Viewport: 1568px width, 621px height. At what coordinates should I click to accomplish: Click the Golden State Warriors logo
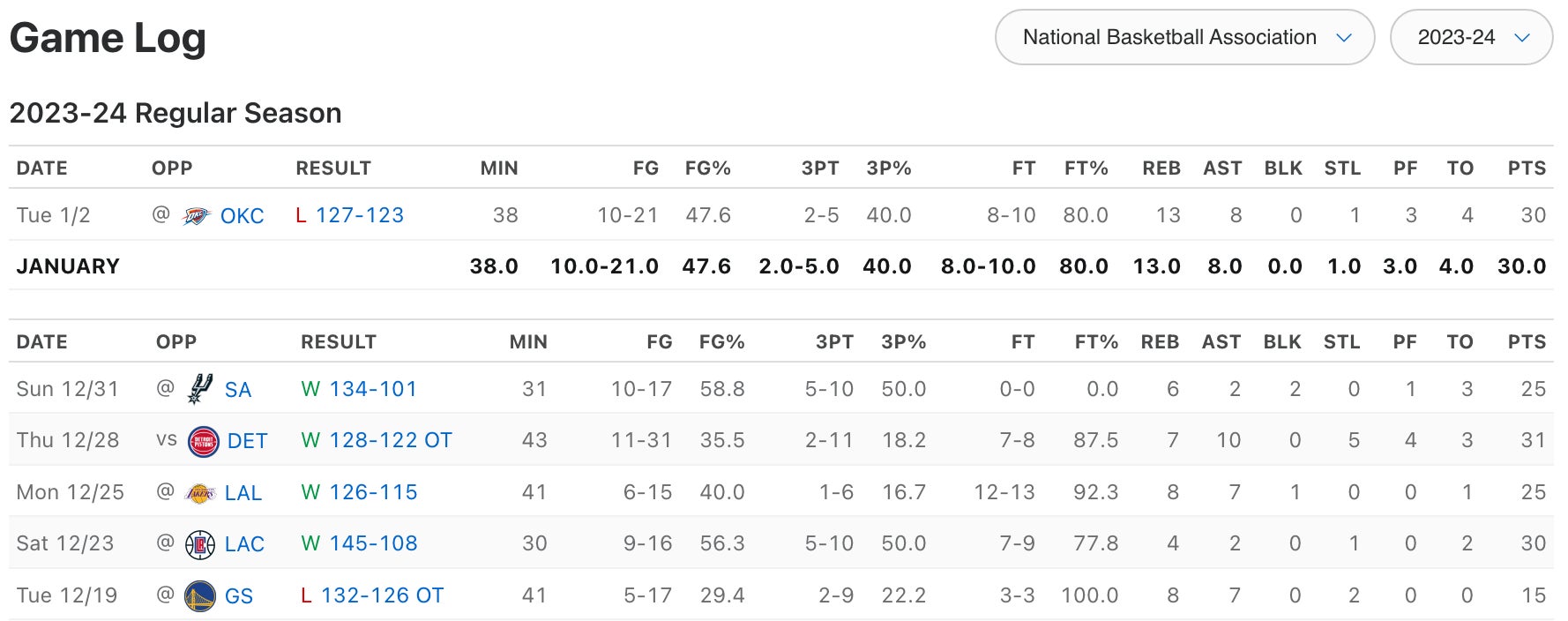point(200,595)
